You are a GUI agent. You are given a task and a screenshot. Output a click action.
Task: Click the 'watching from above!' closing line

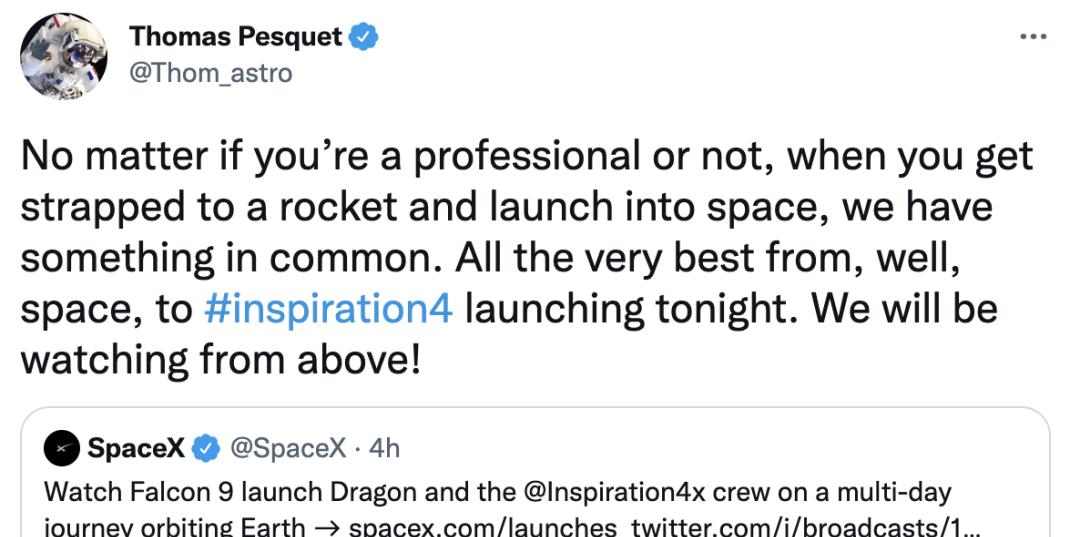220,360
